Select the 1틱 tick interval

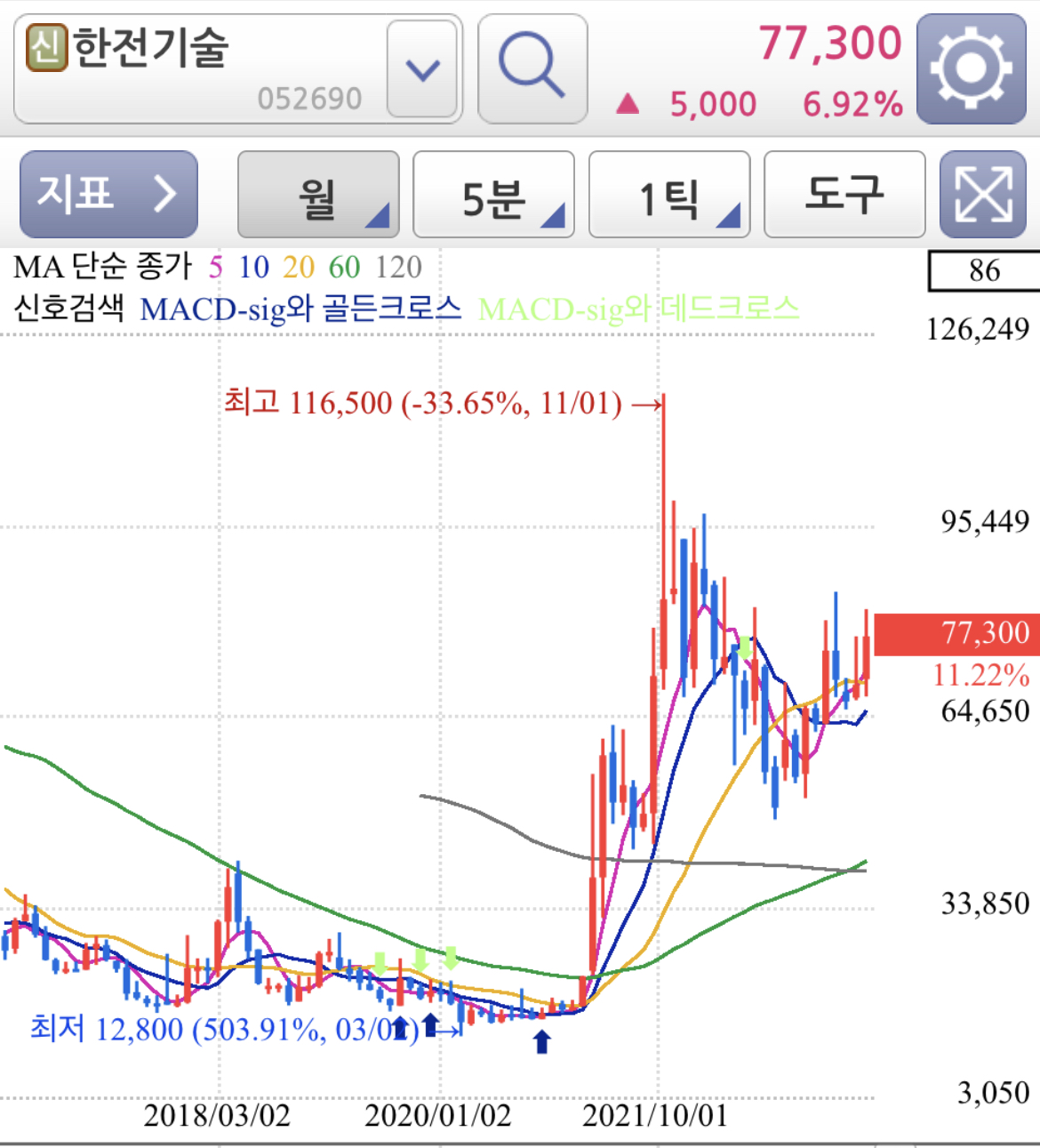tap(669, 195)
